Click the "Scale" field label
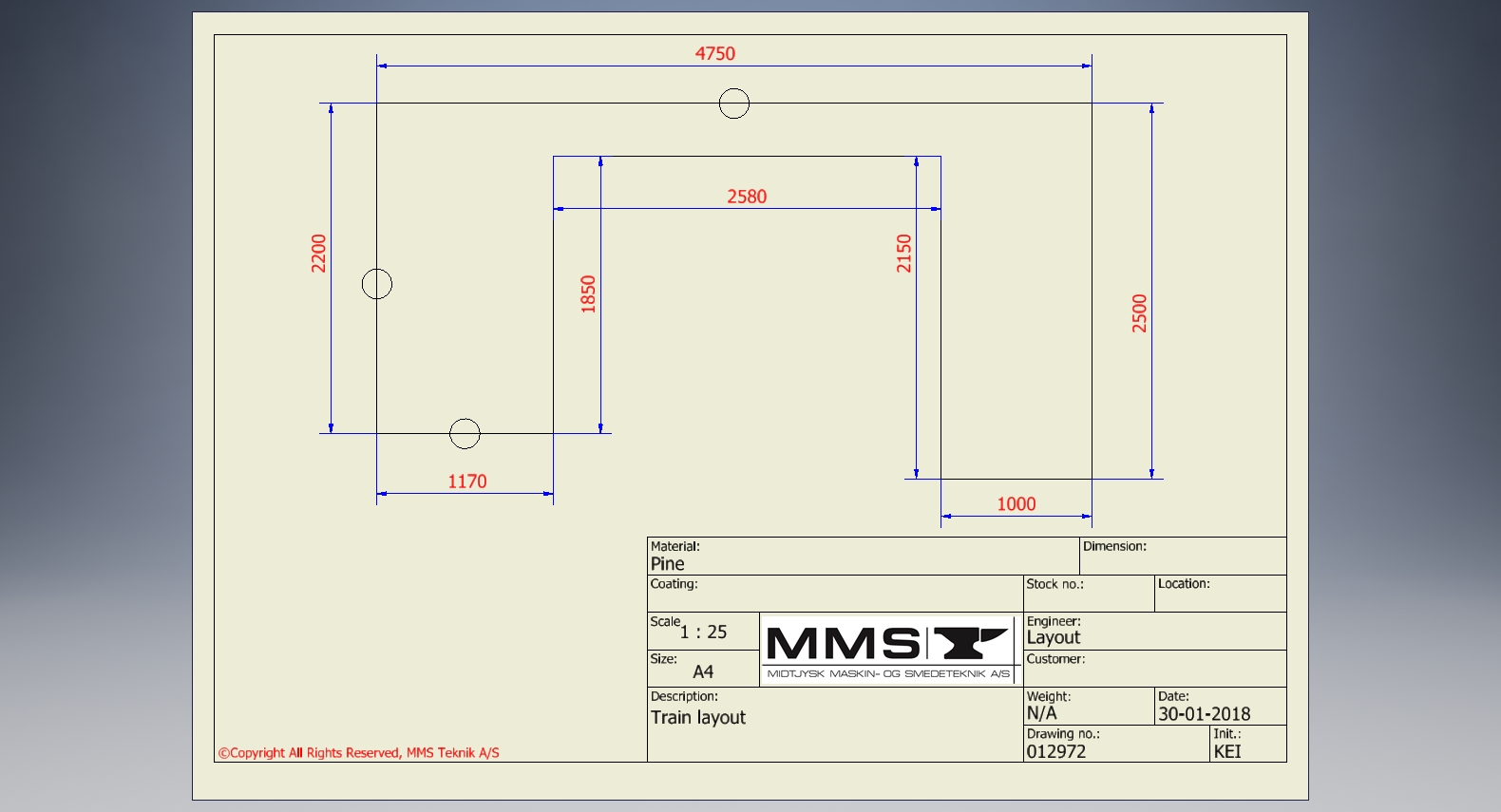 [x=665, y=621]
